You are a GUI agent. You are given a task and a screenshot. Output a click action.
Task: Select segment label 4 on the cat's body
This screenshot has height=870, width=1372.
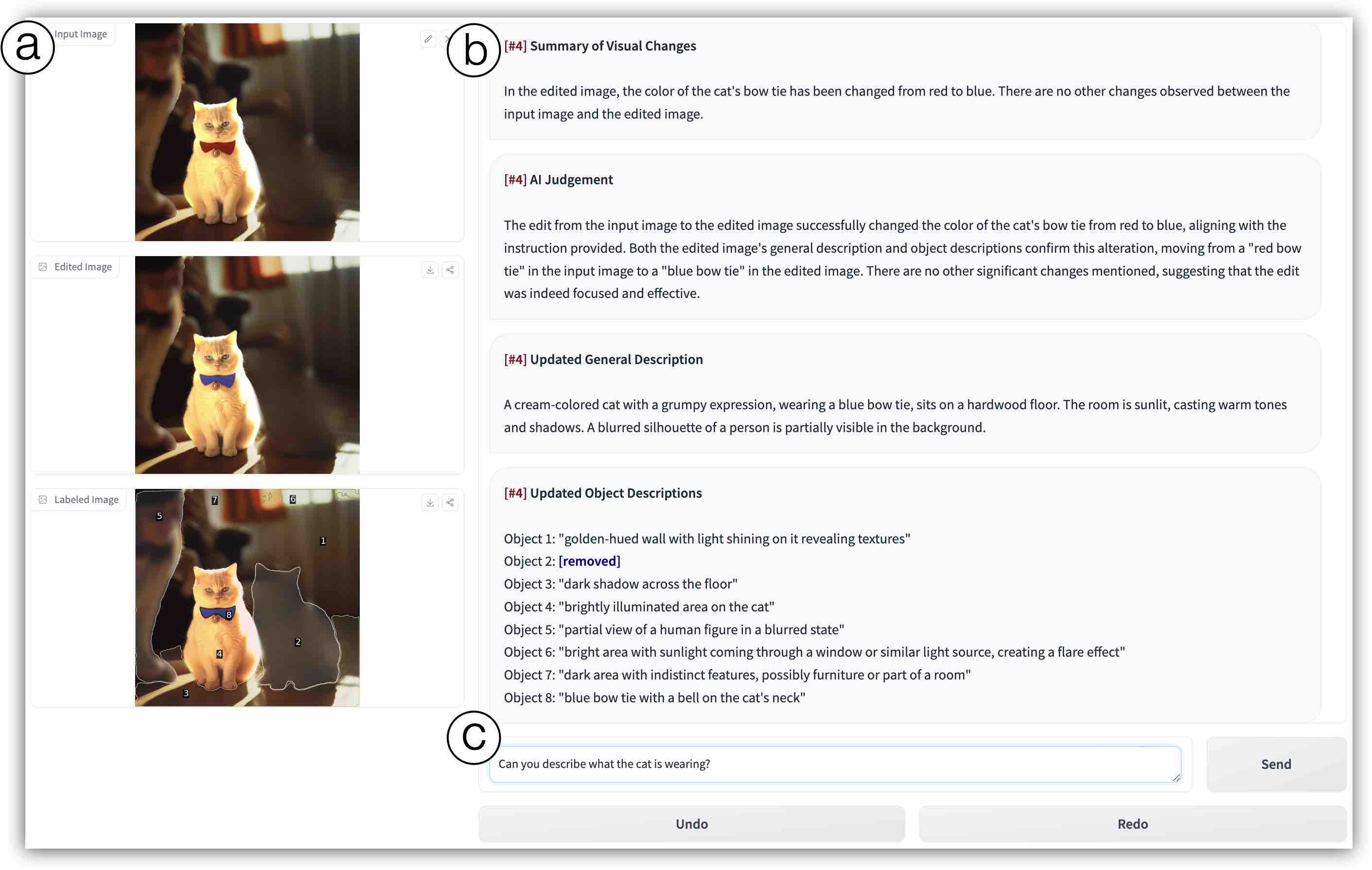coord(219,654)
